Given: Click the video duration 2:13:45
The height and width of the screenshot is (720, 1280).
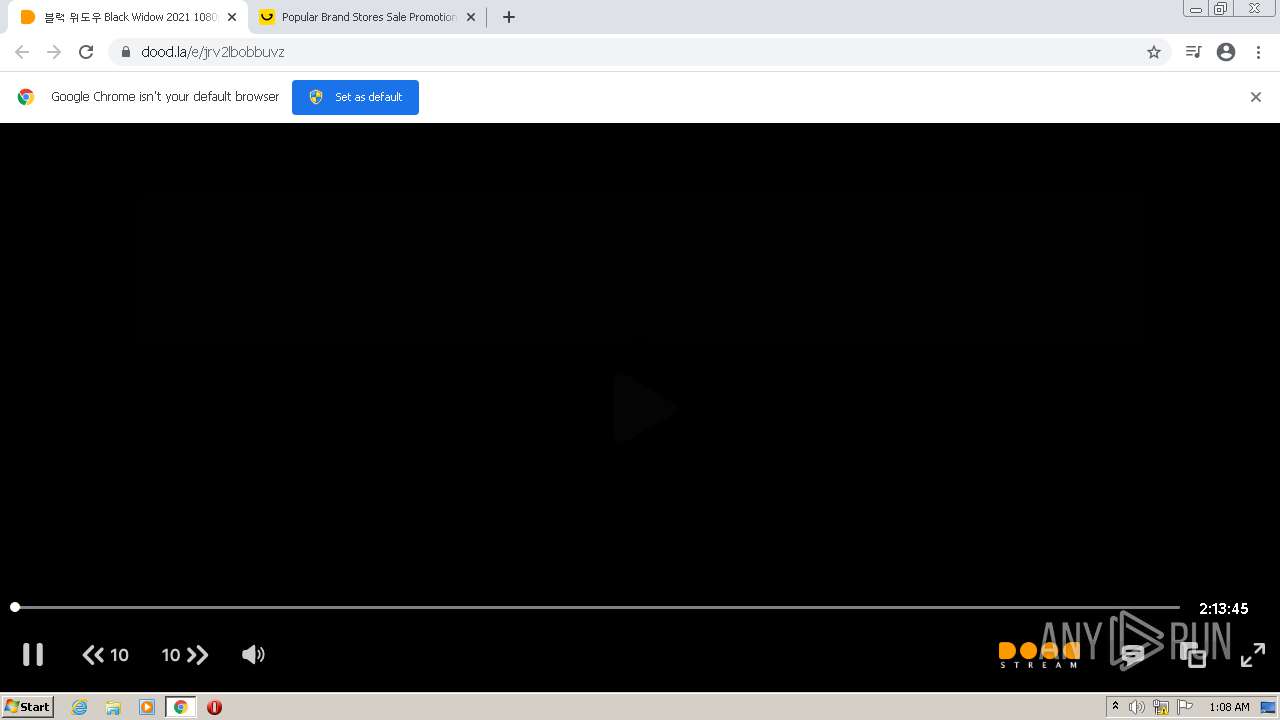Looking at the screenshot, I should coord(1223,608).
